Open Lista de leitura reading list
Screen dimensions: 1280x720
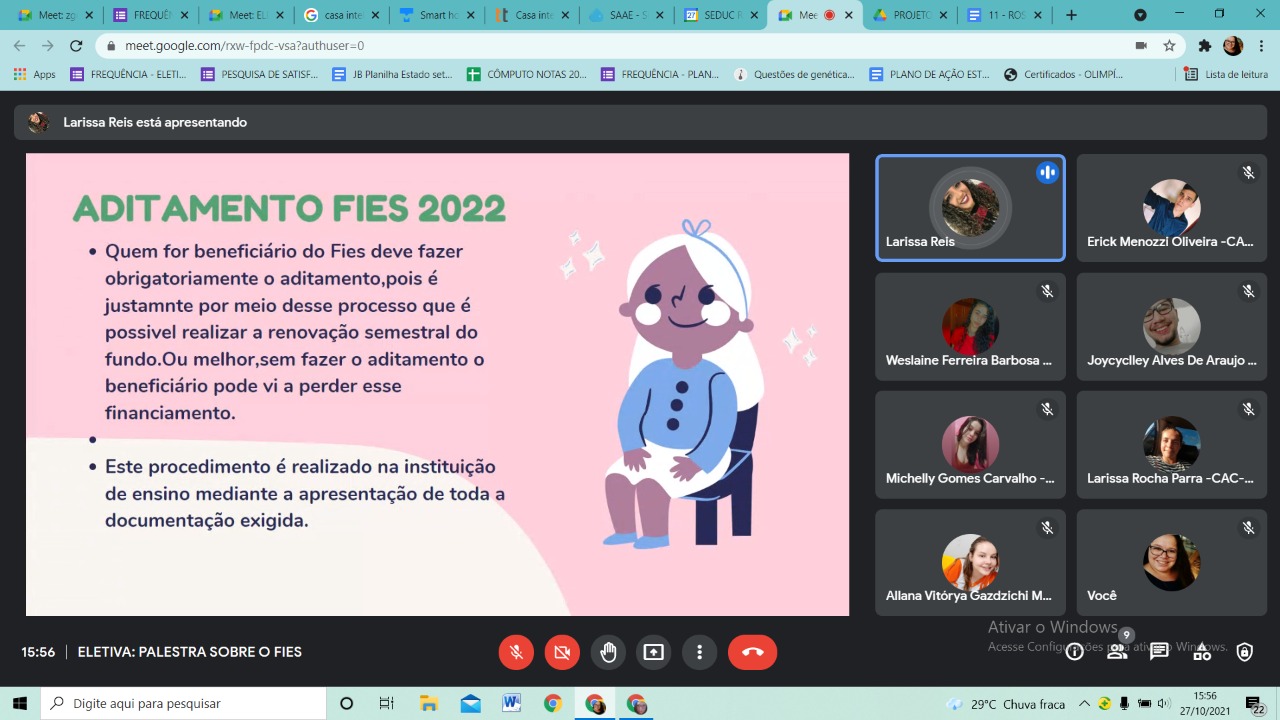click(1226, 74)
